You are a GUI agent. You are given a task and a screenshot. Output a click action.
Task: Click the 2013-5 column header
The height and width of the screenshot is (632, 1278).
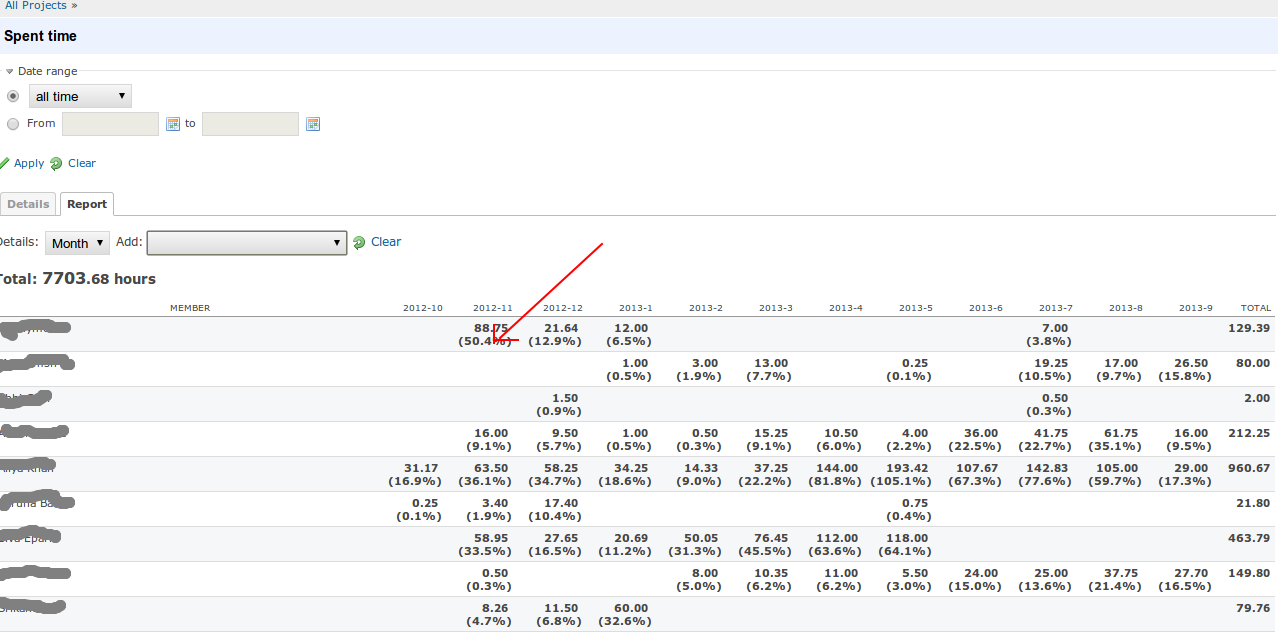tap(916, 308)
